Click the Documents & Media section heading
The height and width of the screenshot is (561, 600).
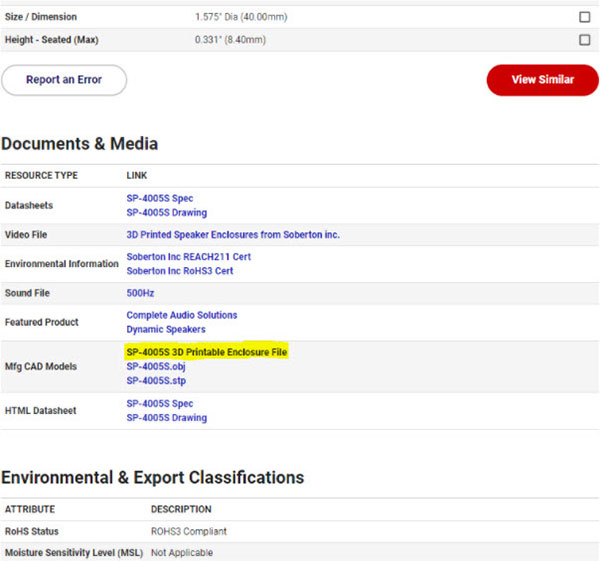[x=79, y=144]
